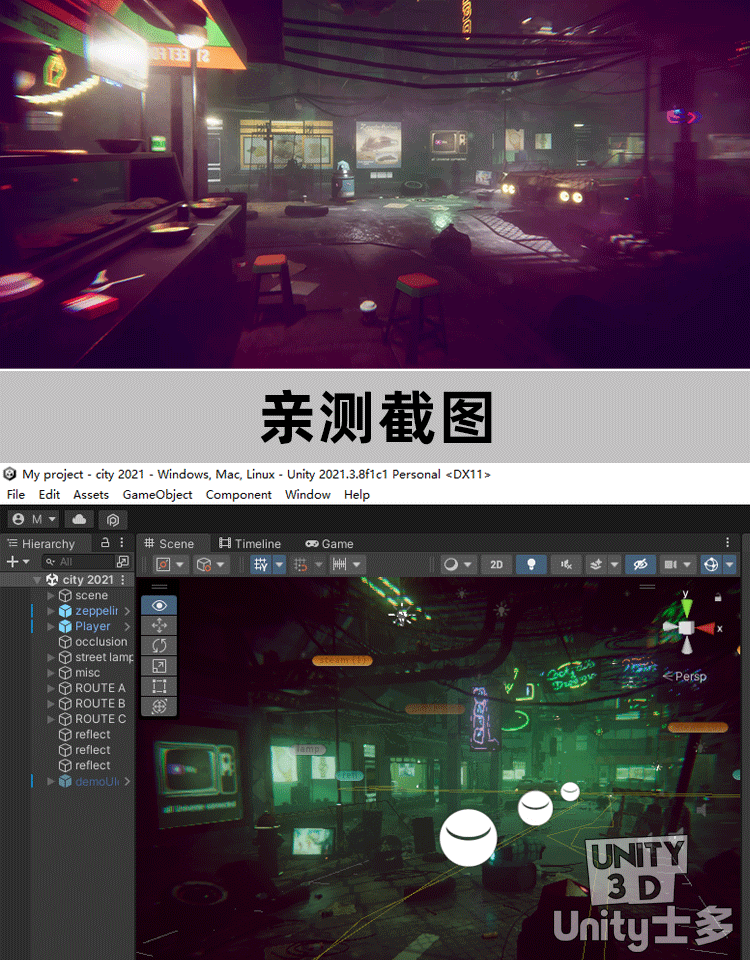Open the Edit menu
The image size is (750, 960).
[x=49, y=495]
